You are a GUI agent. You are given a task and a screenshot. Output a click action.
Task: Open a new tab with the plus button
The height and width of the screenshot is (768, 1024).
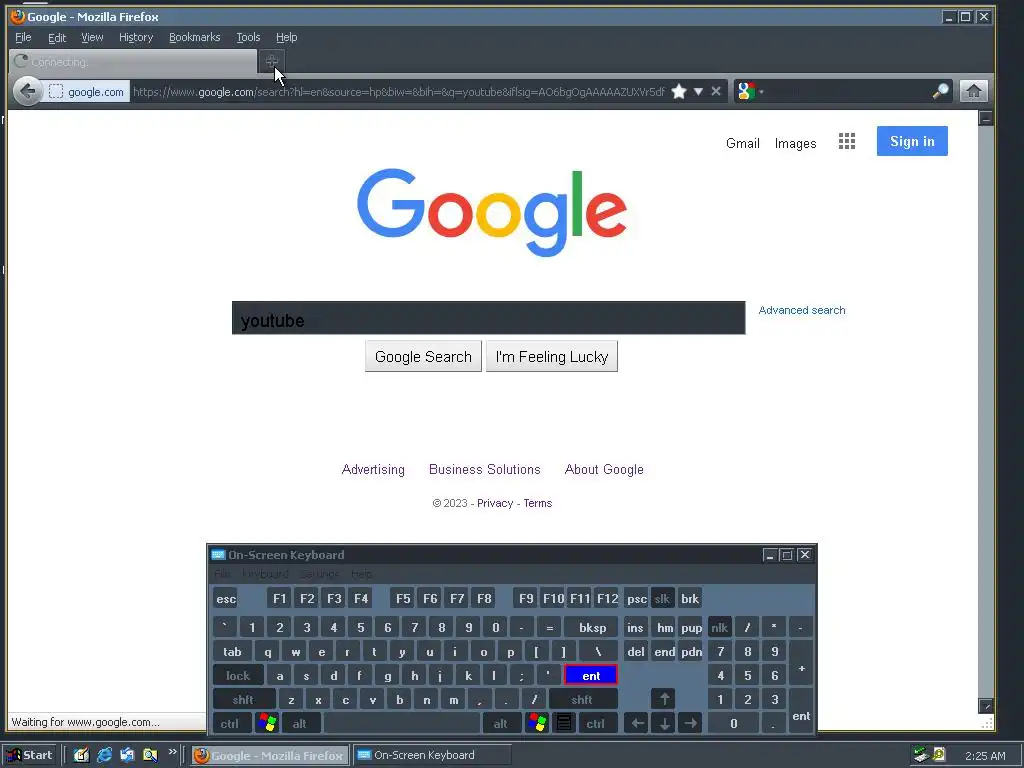click(272, 61)
